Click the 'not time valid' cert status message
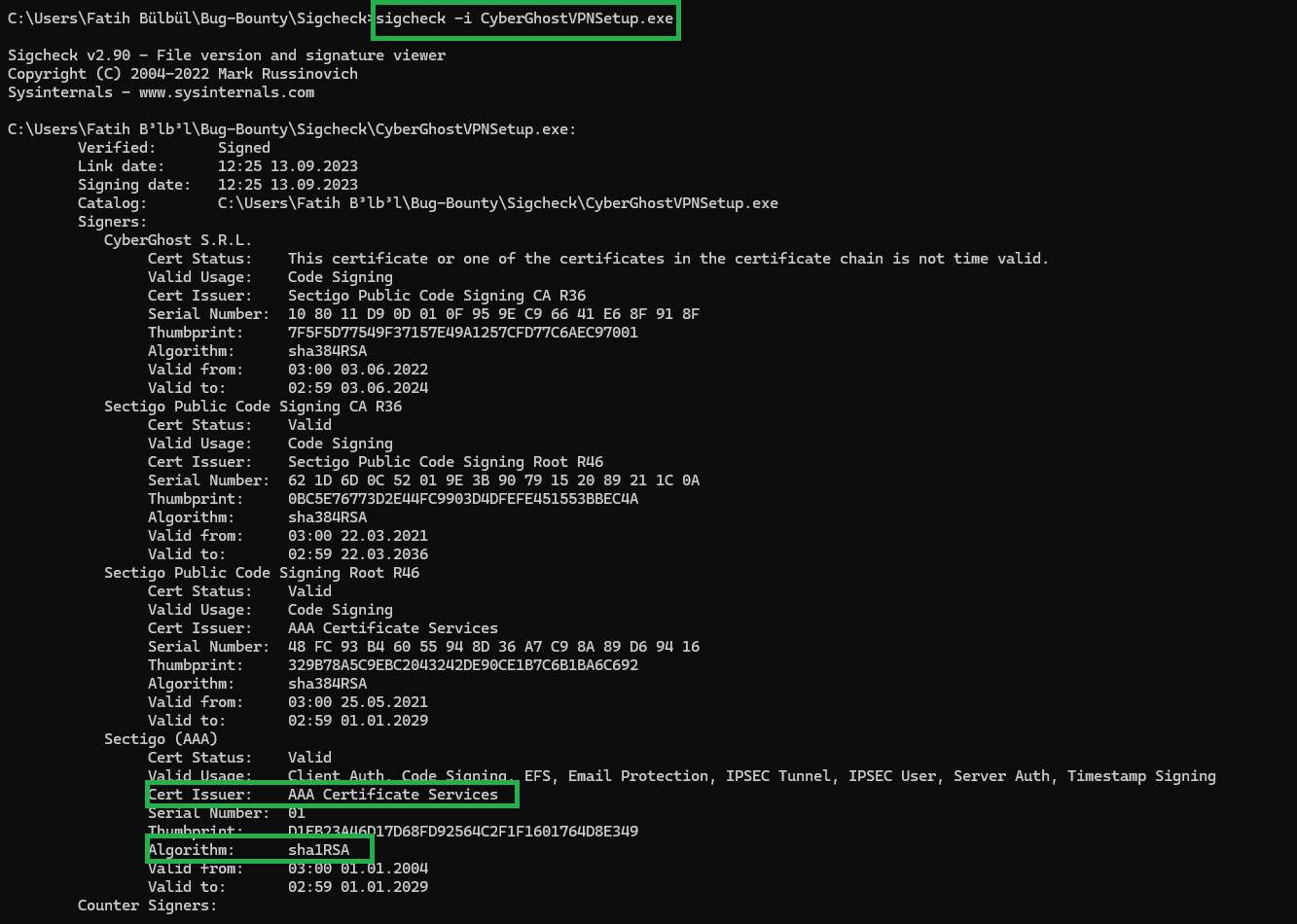Viewport: 1297px width, 924px height. tap(668, 259)
